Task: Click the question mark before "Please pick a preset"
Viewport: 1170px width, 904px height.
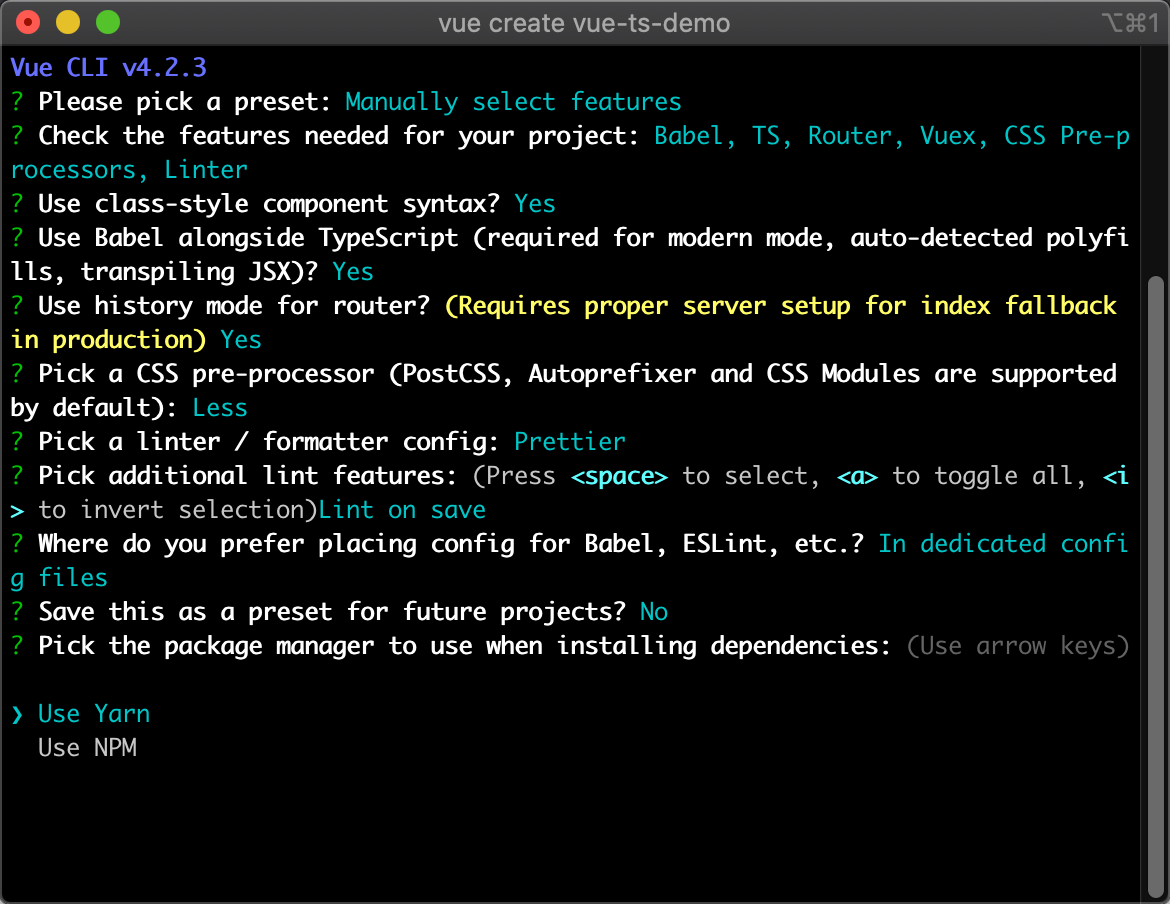Action: tap(17, 102)
